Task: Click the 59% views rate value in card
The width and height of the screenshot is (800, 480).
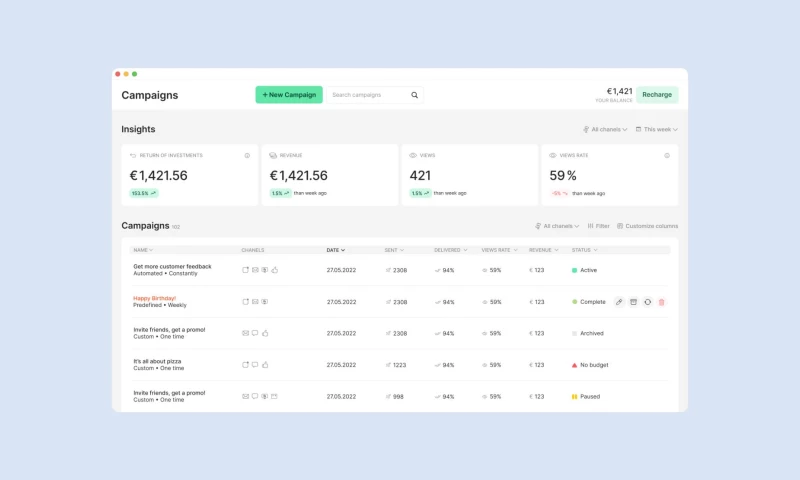Action: click(563, 175)
